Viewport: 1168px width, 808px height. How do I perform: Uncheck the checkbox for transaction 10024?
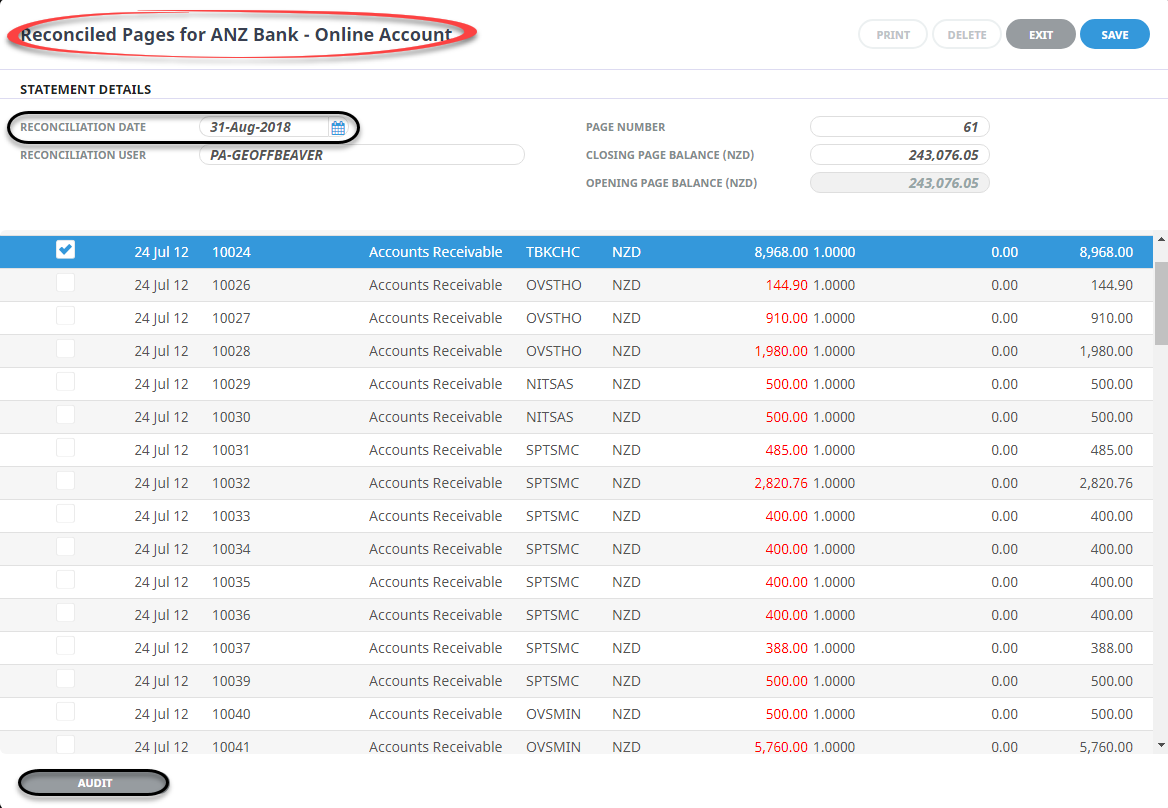tap(66, 249)
